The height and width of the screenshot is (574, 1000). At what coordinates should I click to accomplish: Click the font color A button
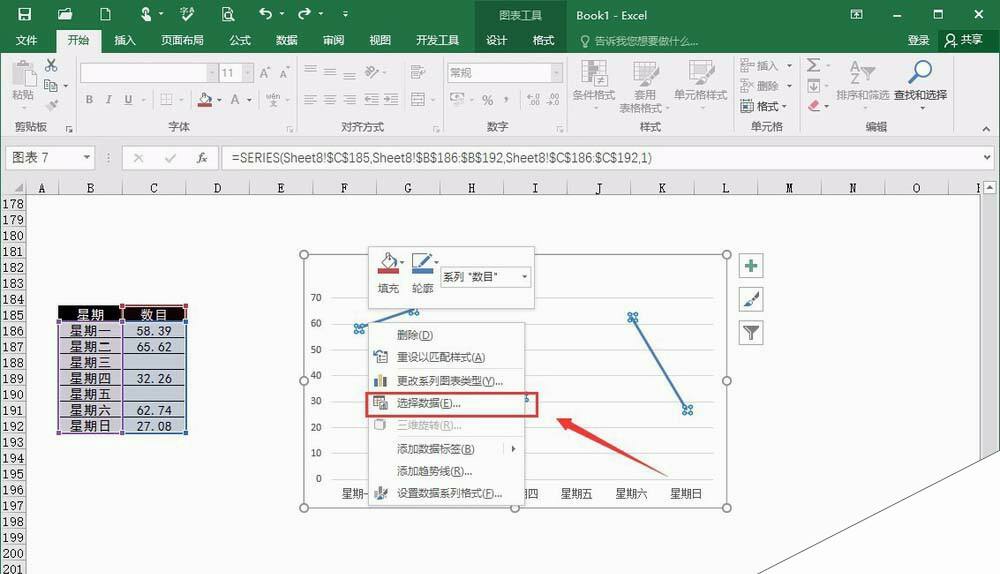click(x=235, y=99)
